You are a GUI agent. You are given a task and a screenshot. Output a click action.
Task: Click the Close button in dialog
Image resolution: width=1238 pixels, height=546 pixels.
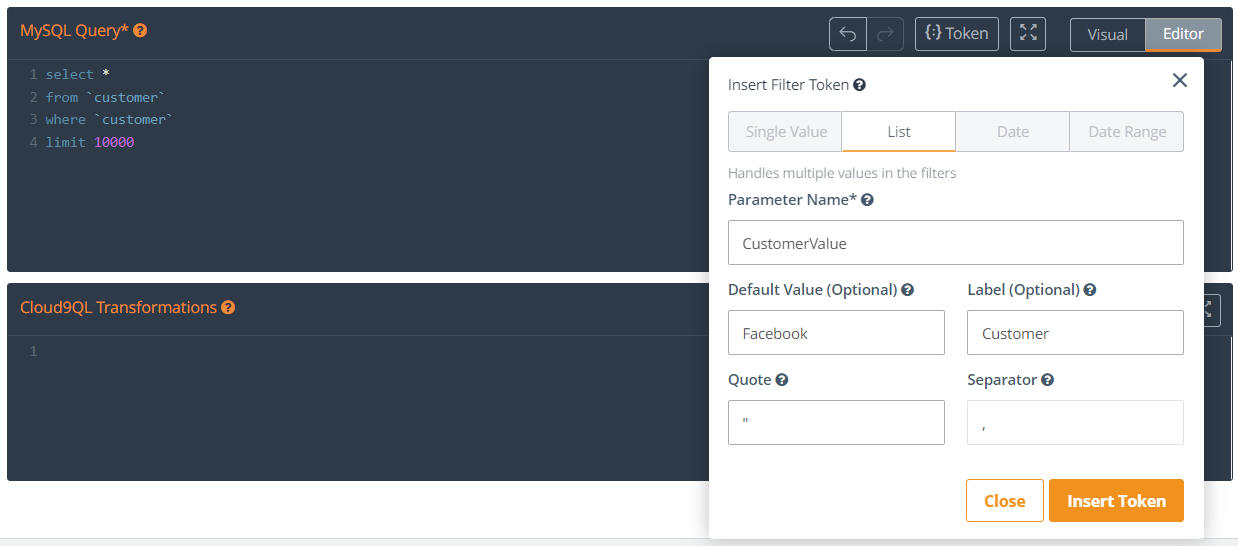(1004, 501)
